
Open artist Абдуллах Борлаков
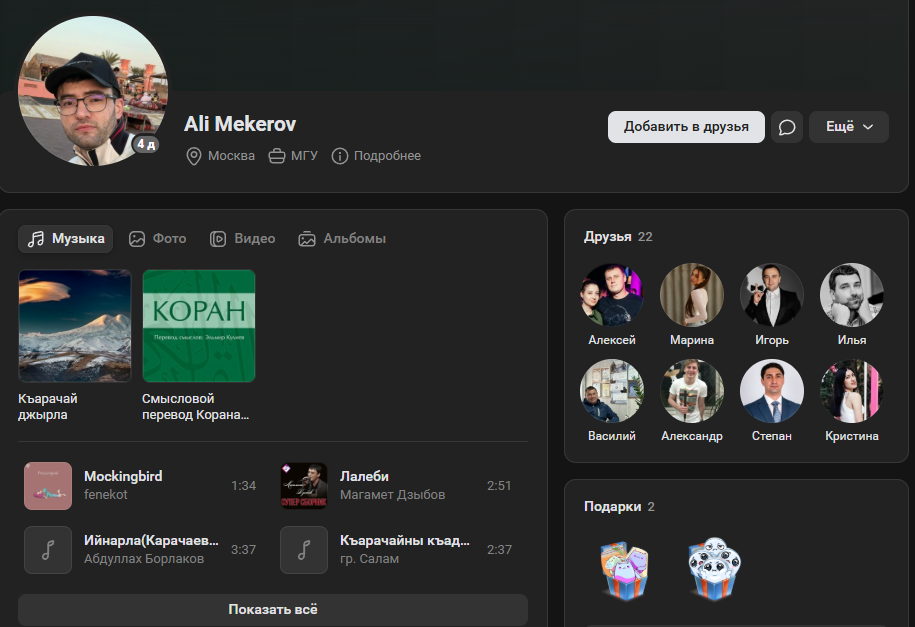[x=144, y=559]
